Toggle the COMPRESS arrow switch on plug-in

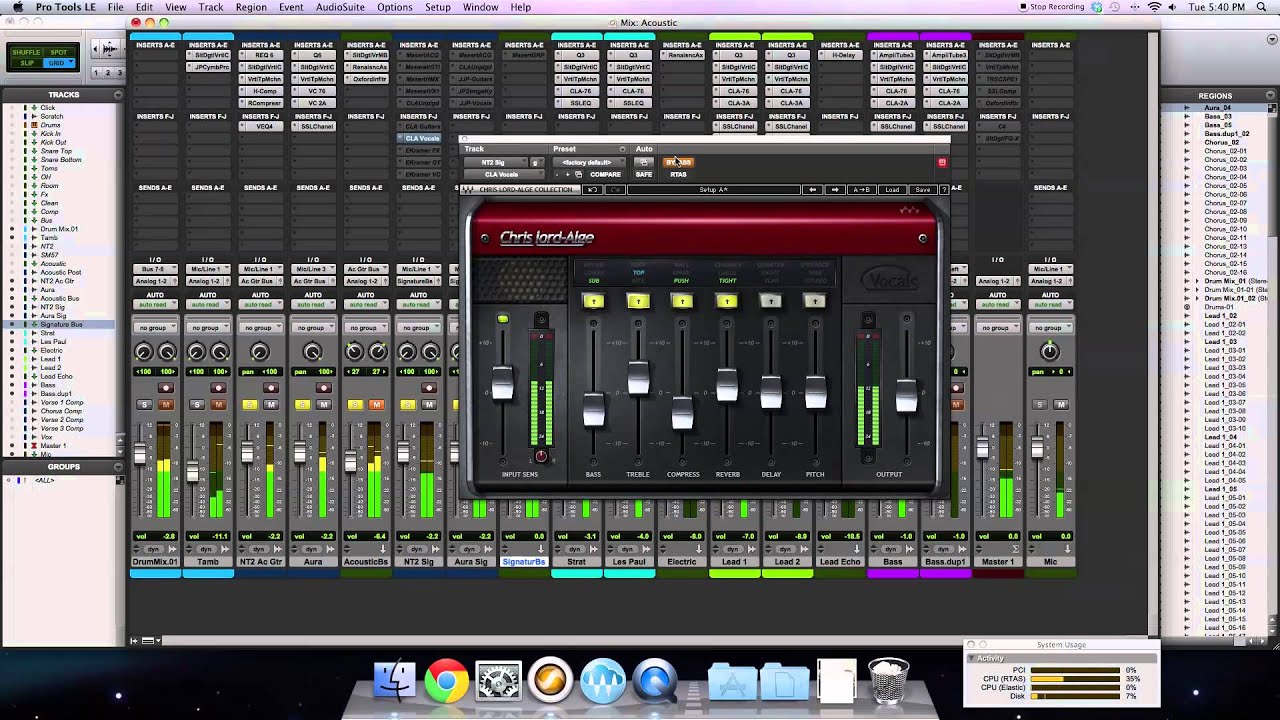coord(682,301)
